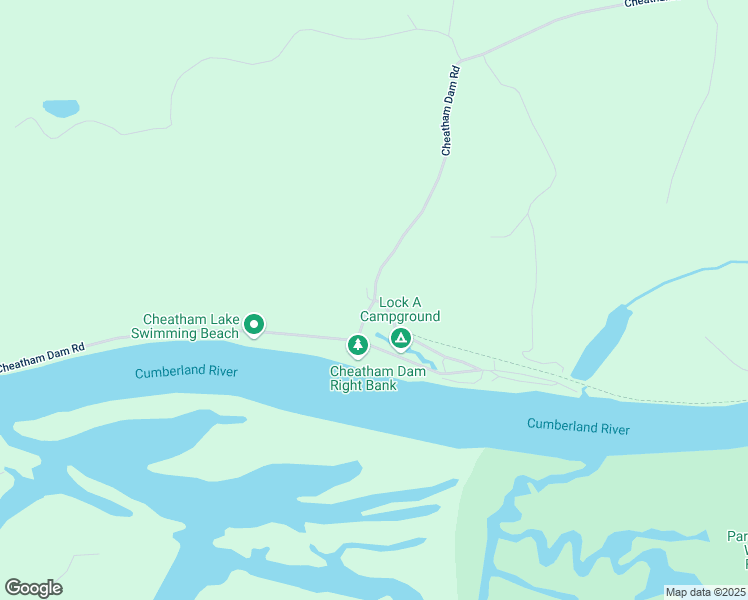
Task: Click the Lock A Campground tent marker
Action: [x=401, y=339]
